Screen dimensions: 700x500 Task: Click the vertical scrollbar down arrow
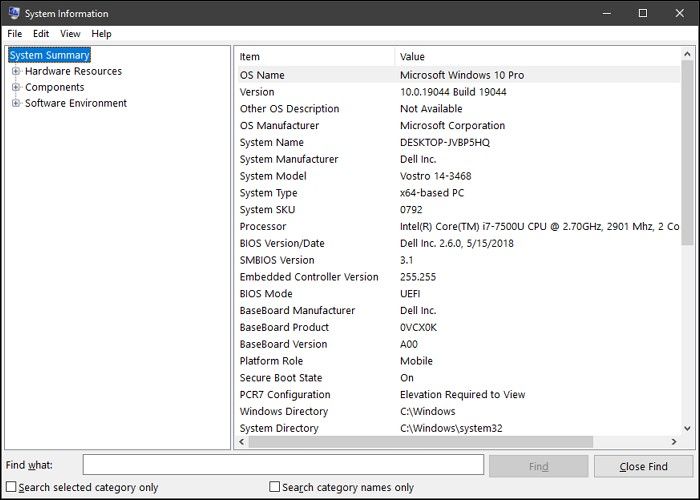687,427
